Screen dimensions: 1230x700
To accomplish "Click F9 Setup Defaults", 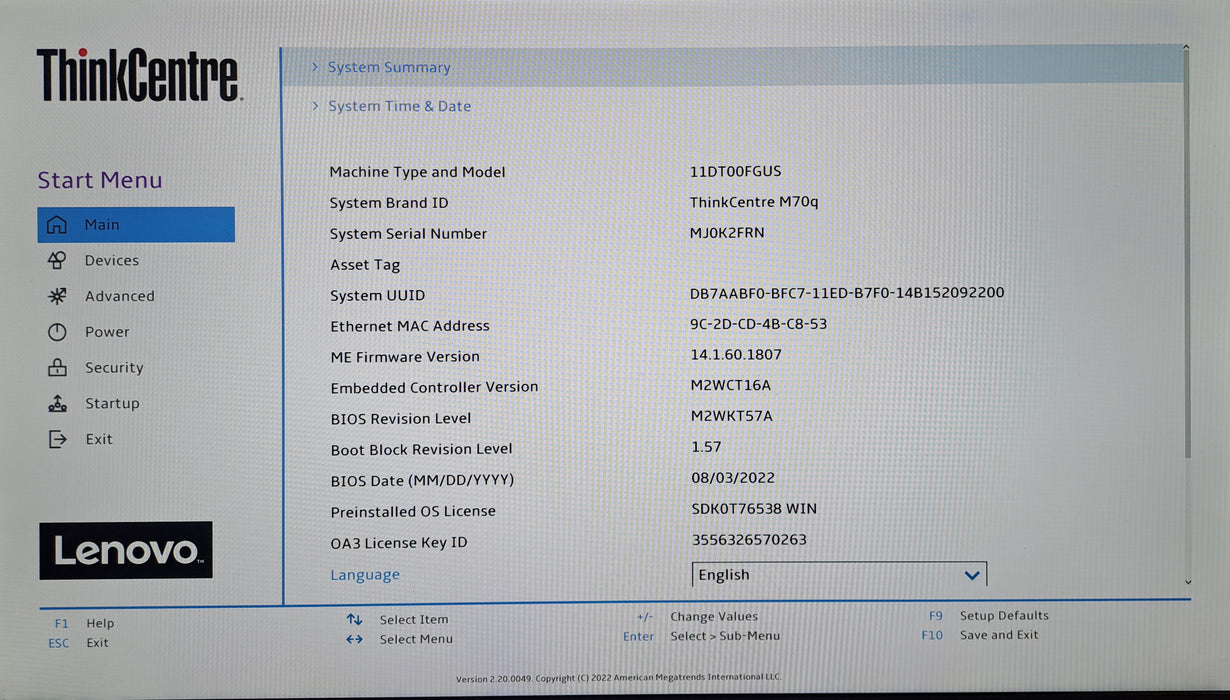I will [x=989, y=616].
